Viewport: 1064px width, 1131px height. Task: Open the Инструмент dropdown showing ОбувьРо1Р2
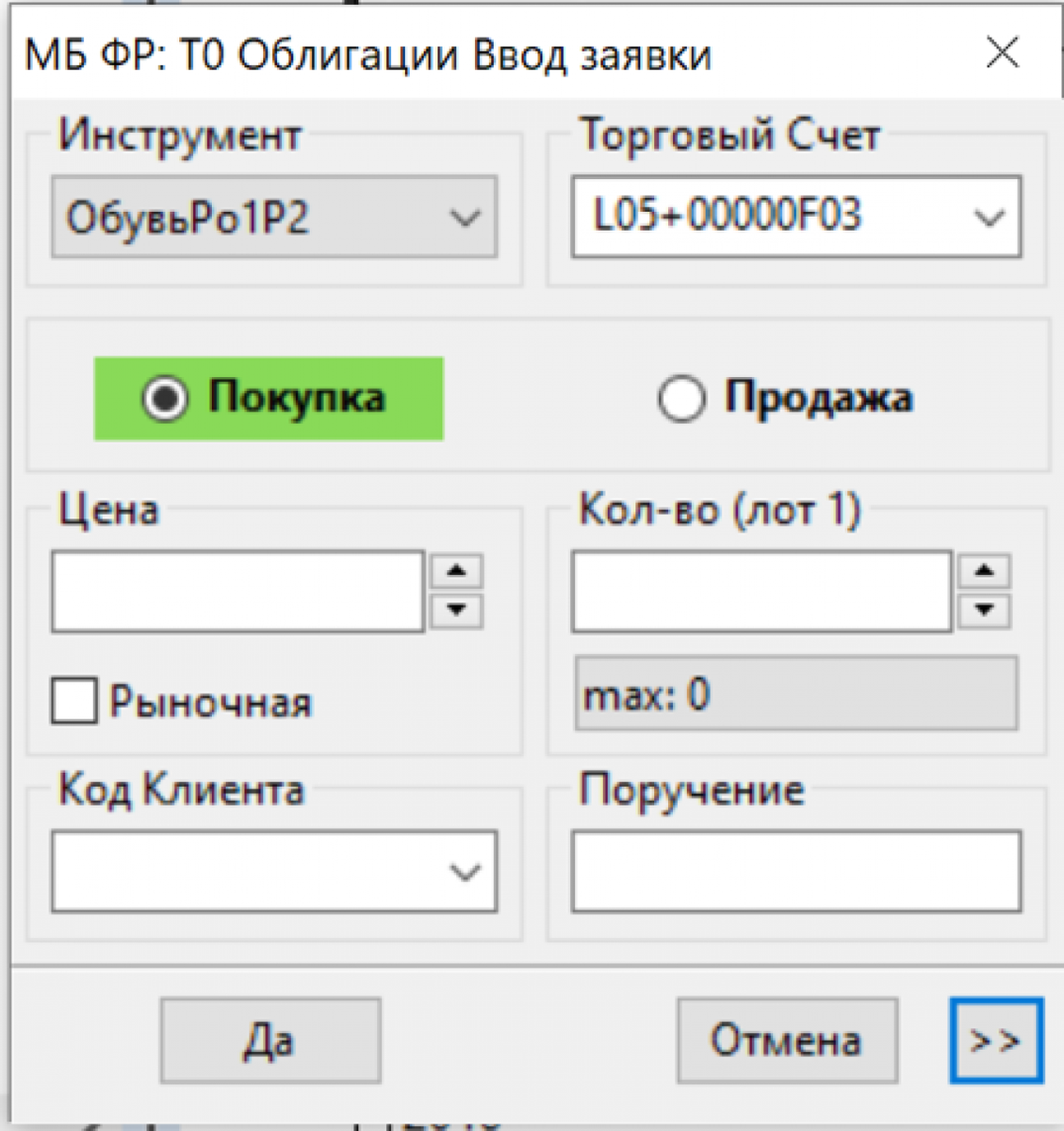462,218
